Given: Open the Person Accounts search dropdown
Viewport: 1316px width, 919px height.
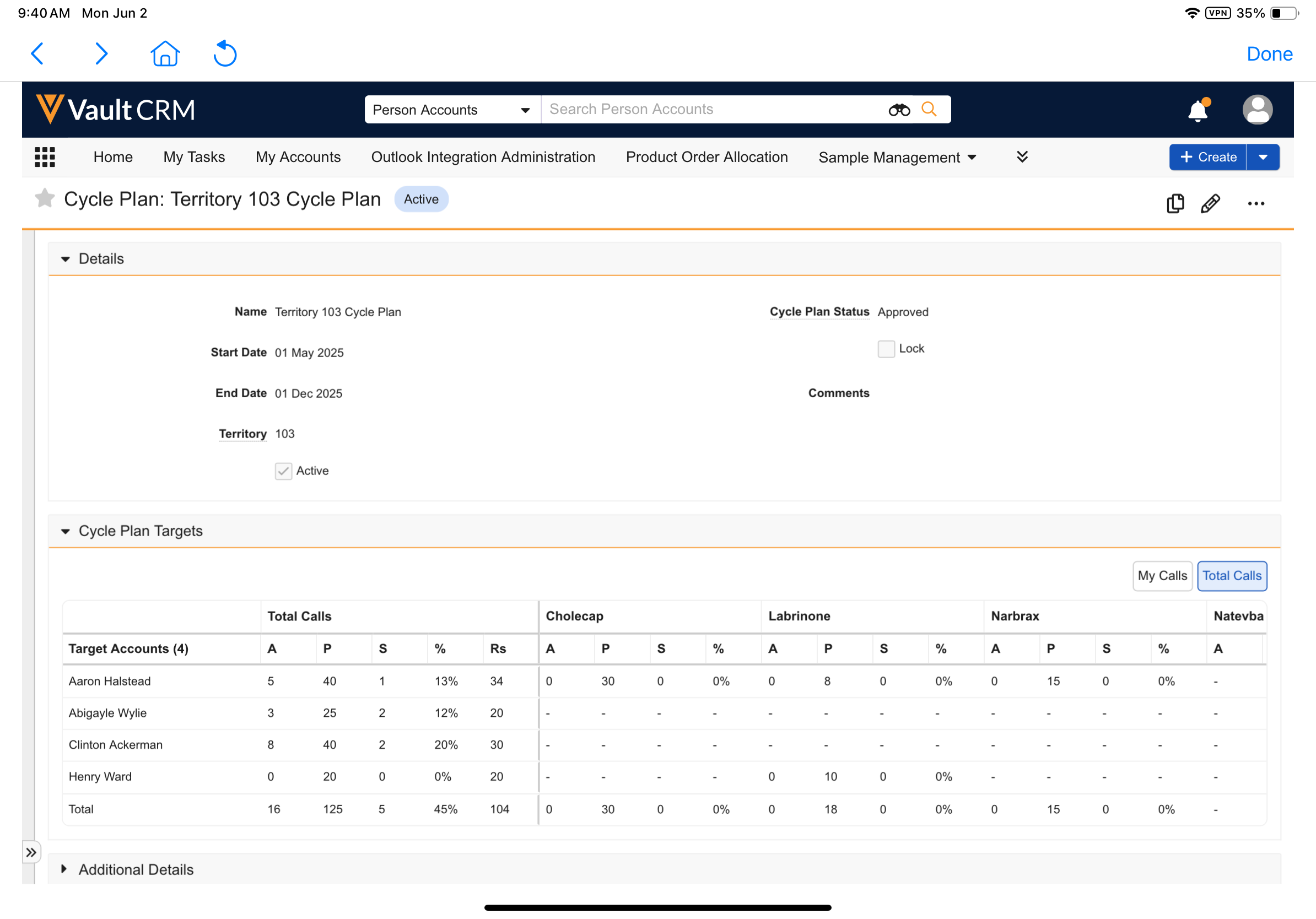Looking at the screenshot, I should pyautogui.click(x=452, y=110).
